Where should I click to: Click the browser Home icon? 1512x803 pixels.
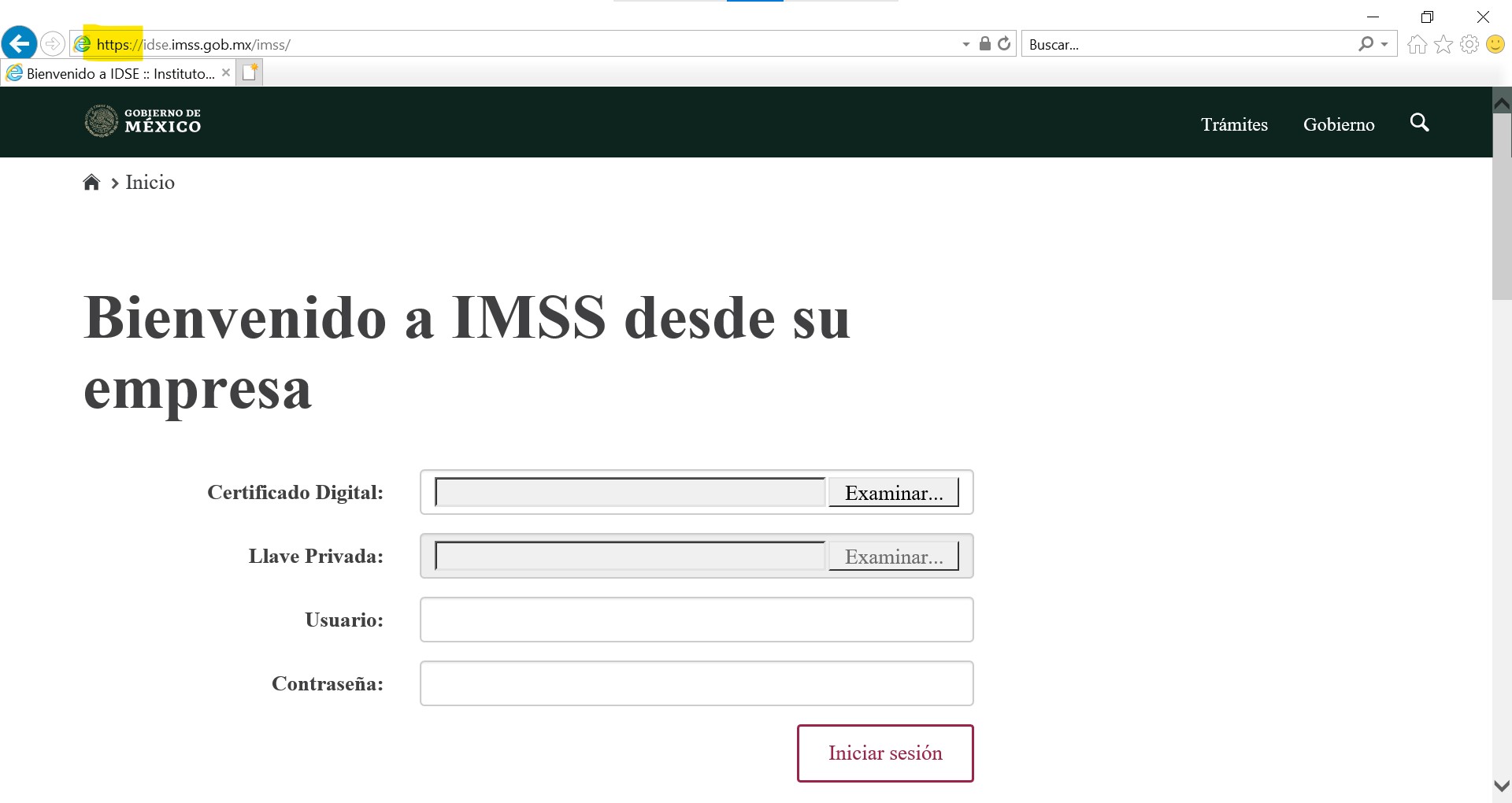1417,44
